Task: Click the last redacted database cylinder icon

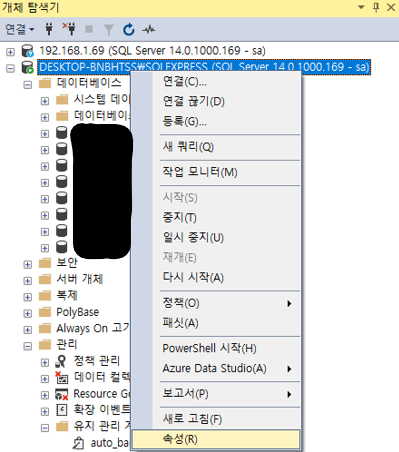Action: point(61,247)
